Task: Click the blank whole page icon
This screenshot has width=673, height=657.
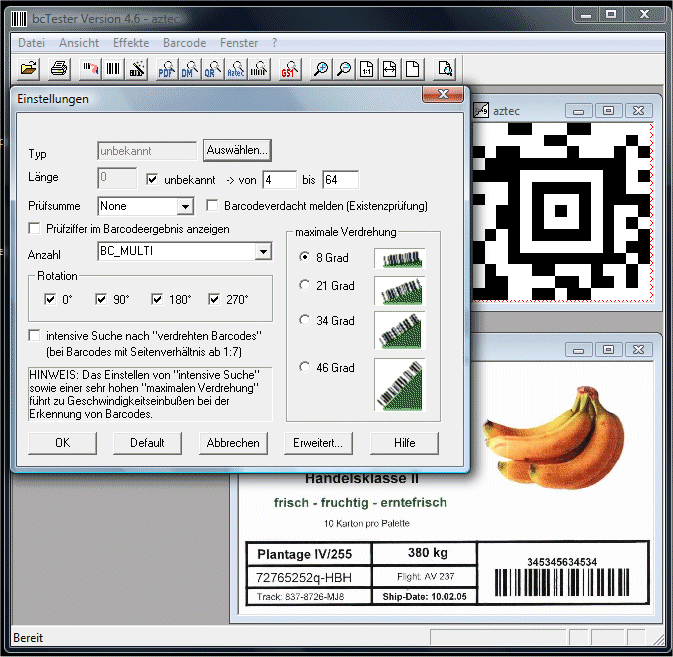Action: pos(413,69)
